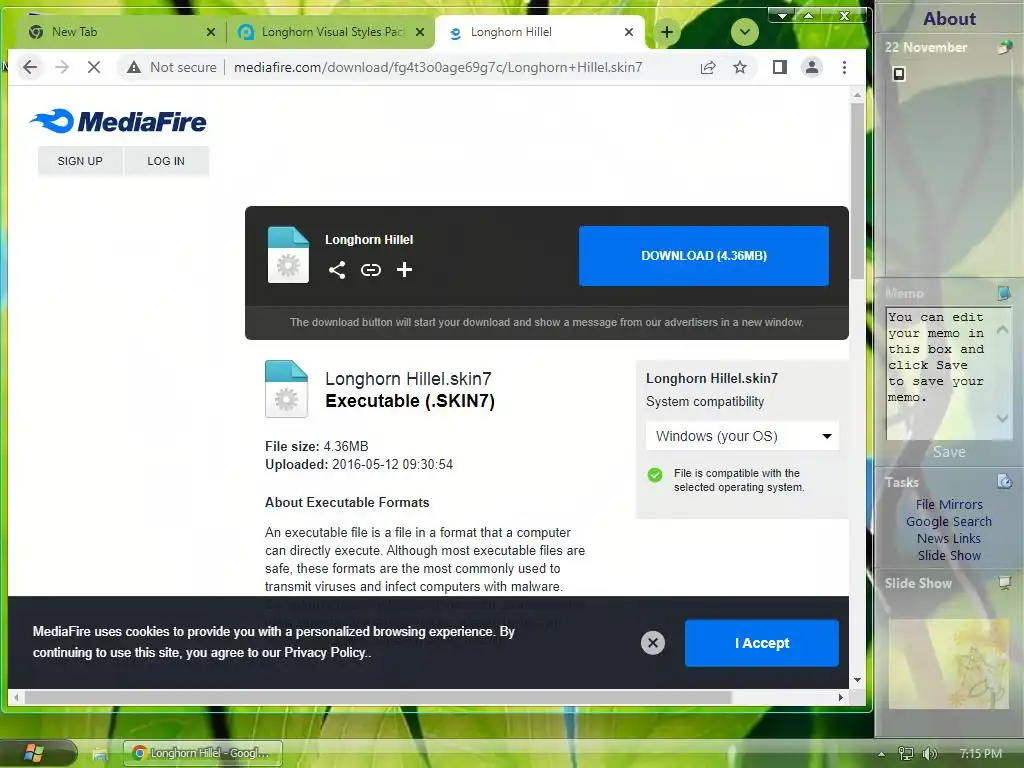Click the share icon under Longhorn Hillel
This screenshot has height=768, width=1024.
point(337,270)
